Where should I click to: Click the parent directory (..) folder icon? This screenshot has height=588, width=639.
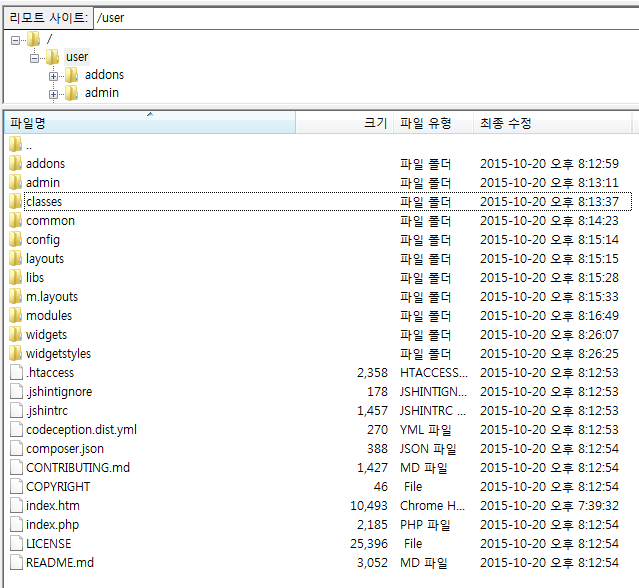pos(15,144)
